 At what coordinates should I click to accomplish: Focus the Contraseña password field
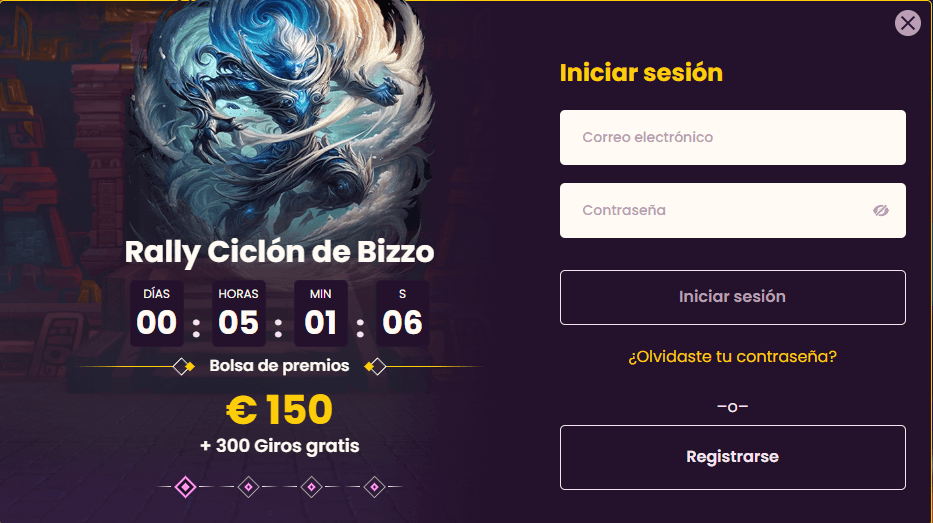tap(732, 211)
